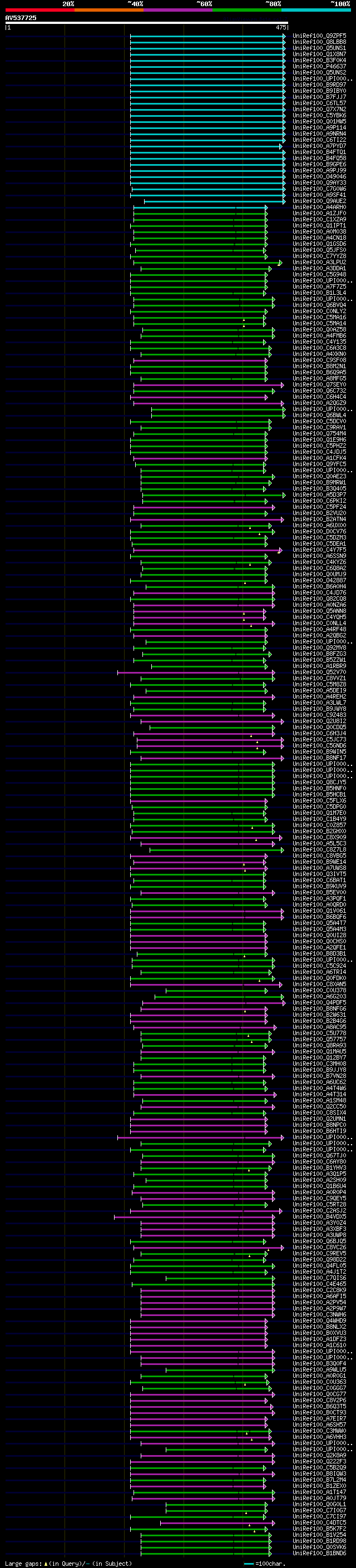
Task: Select UniRef100_Q0UI28 label
Action: (319, 935)
